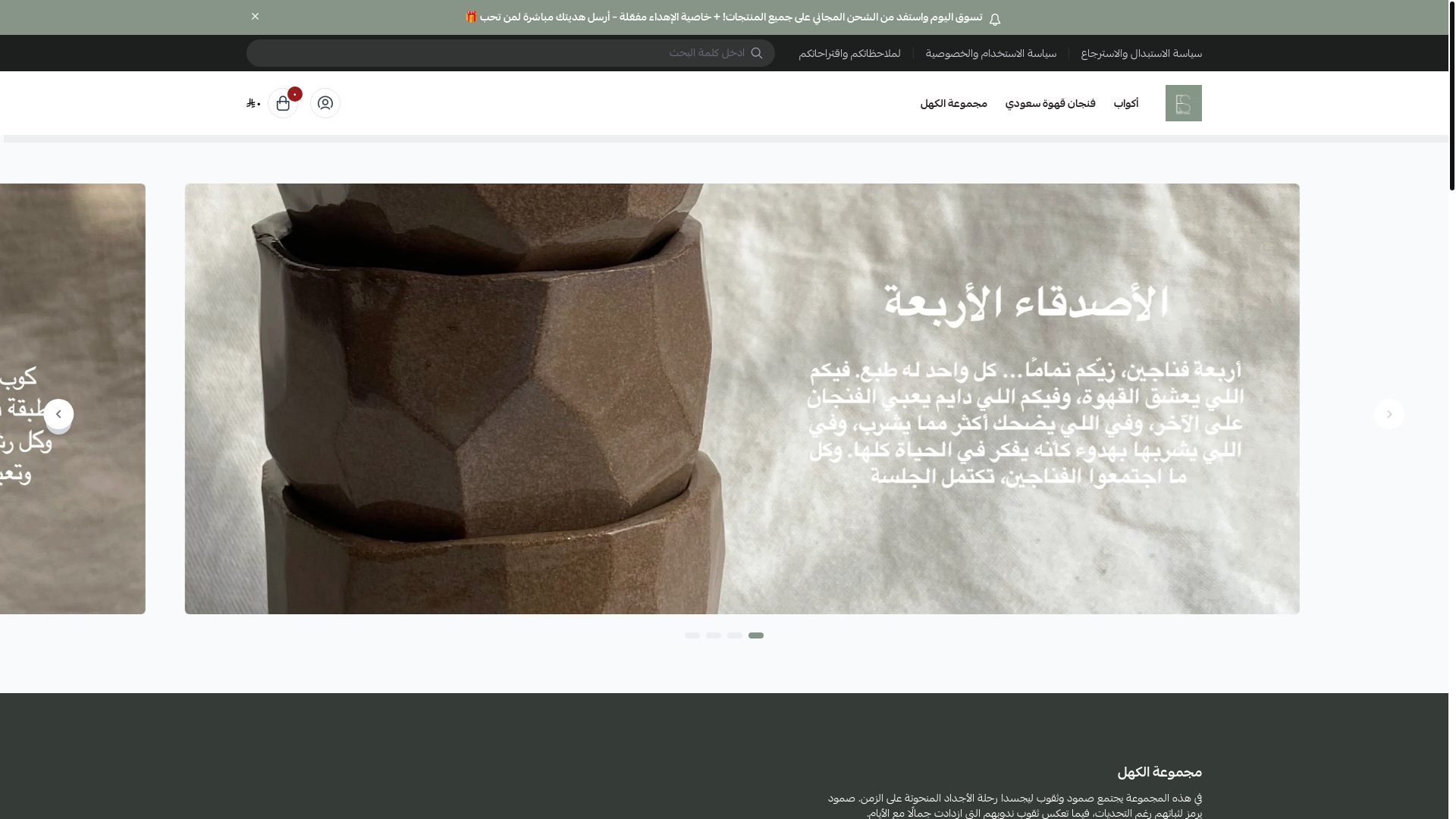Open the user account icon
Image resolution: width=1456 pixels, height=819 pixels.
coord(325,103)
